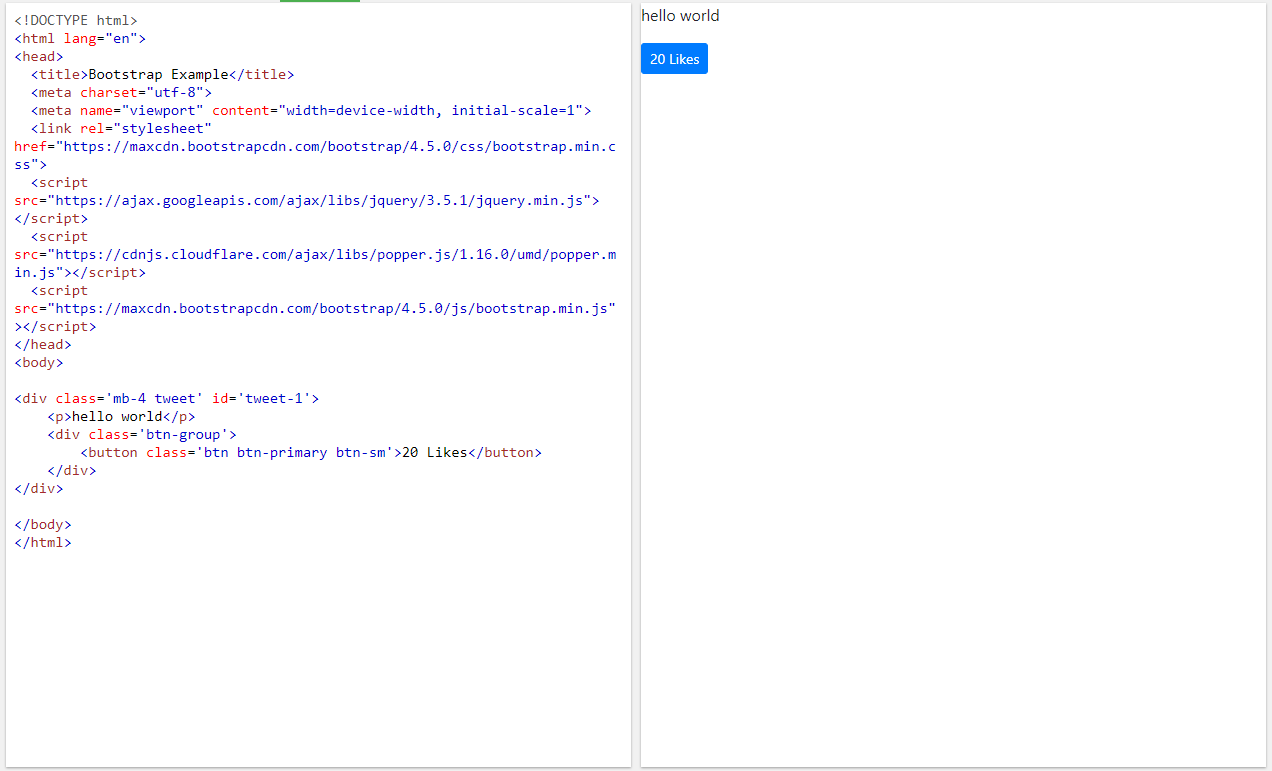The width and height of the screenshot is (1272, 771).
Task: Click the closing html tag line
Action: 43,542
